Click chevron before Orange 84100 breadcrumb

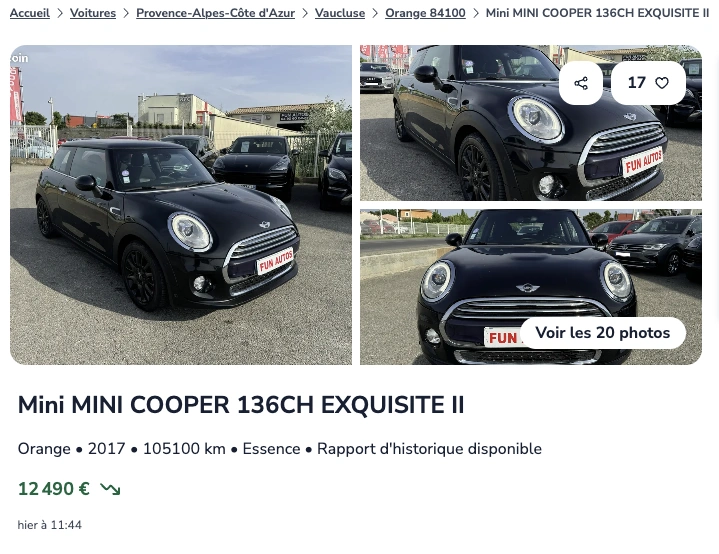(x=375, y=13)
